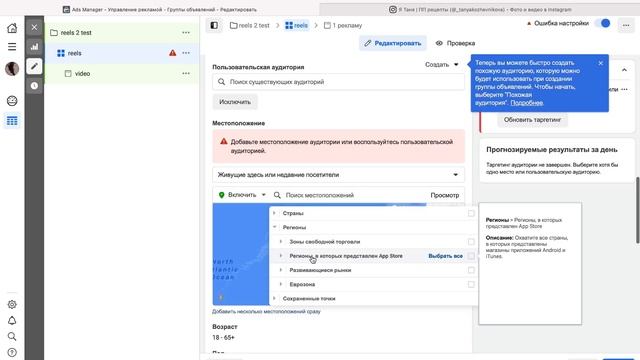The image size is (640, 360).
Task: Switch to the Проверка tab
Action: point(455,43)
